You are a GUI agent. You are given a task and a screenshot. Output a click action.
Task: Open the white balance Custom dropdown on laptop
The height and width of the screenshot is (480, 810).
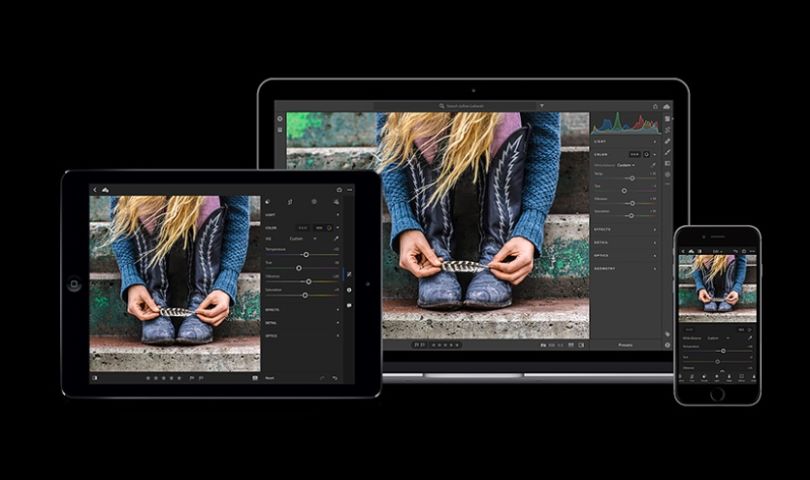(626, 165)
